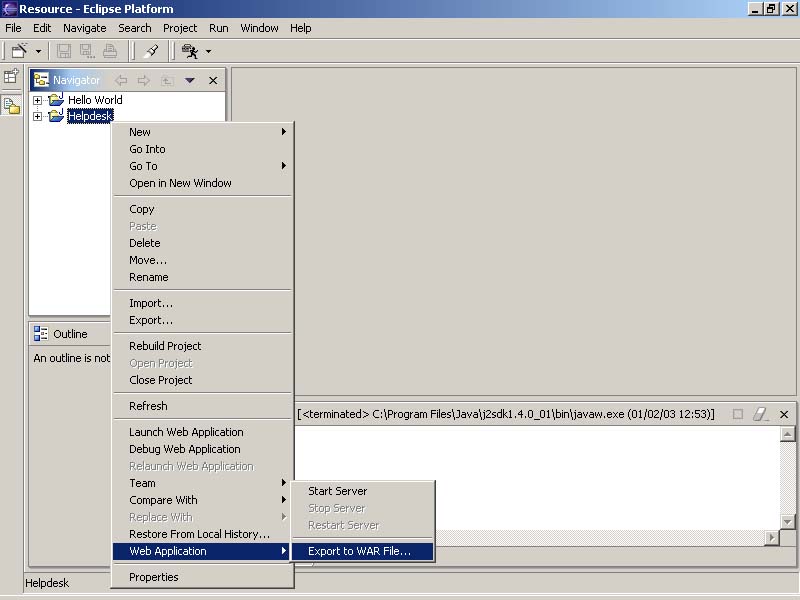
Task: Choose Export... in context menu
Action: [203, 320]
